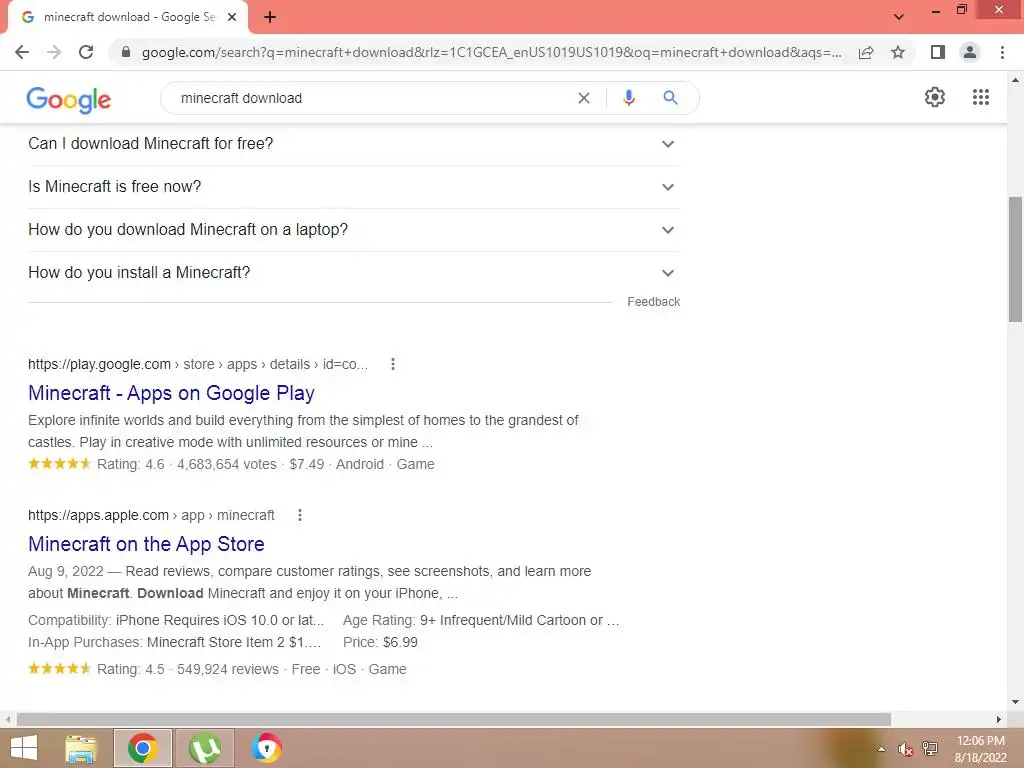The height and width of the screenshot is (768, 1024).
Task: Open Google settings gear icon
Action: click(935, 97)
